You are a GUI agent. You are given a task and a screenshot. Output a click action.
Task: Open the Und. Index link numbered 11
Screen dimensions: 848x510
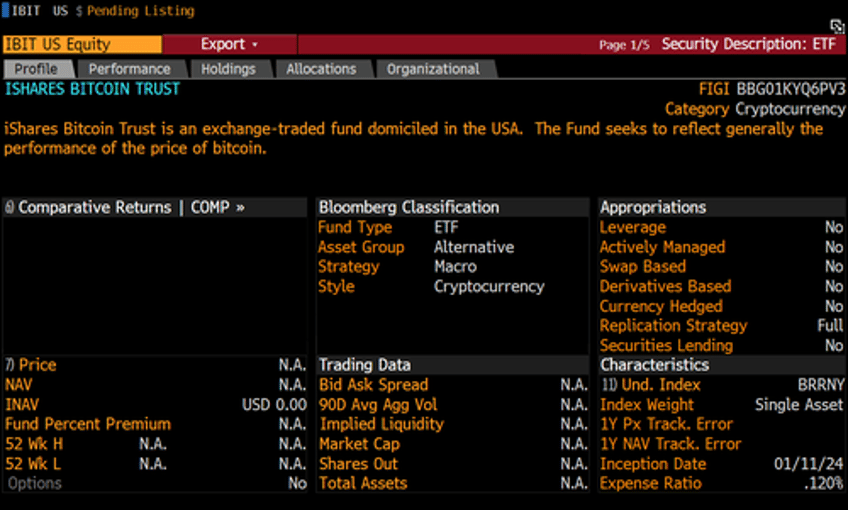tap(652, 385)
